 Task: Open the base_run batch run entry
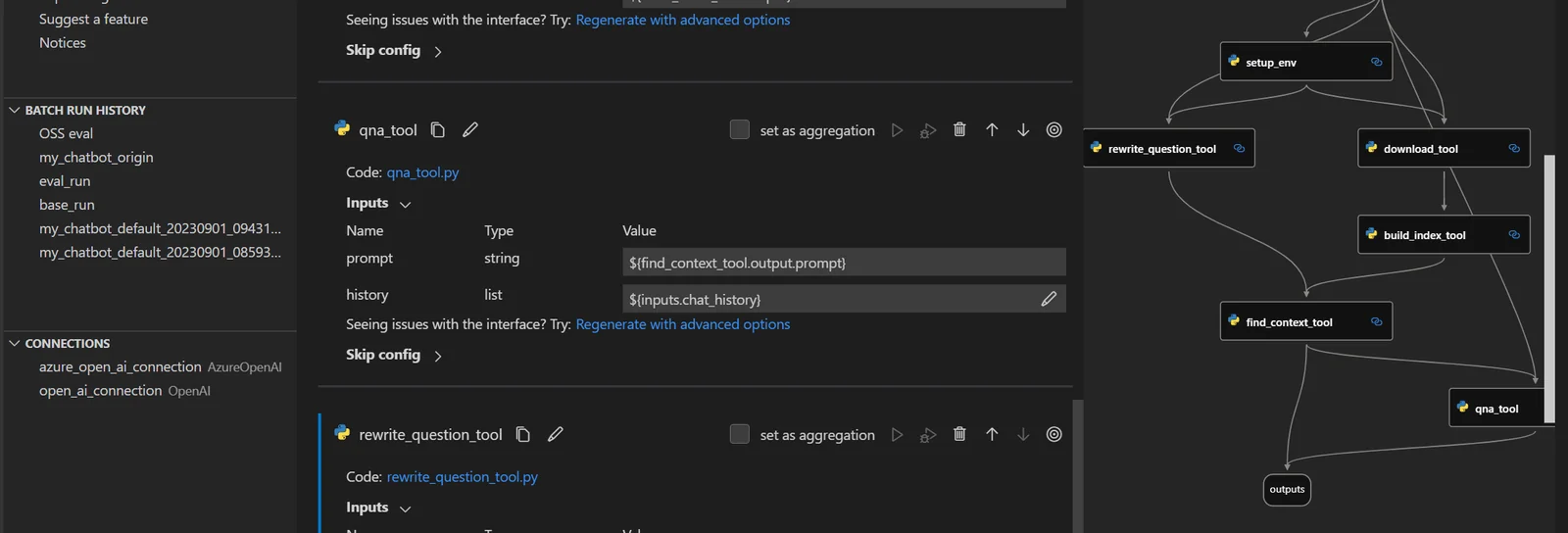coord(67,205)
